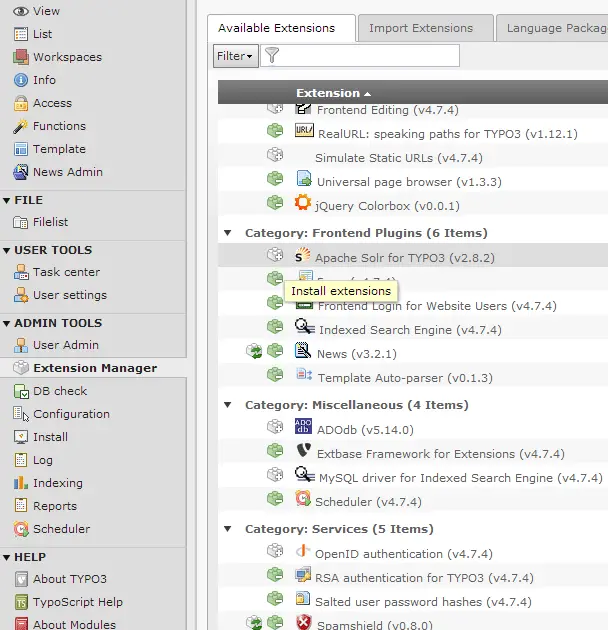This screenshot has height=630, width=608.
Task: Click the Salted user password hashes row
Action: 413,601
